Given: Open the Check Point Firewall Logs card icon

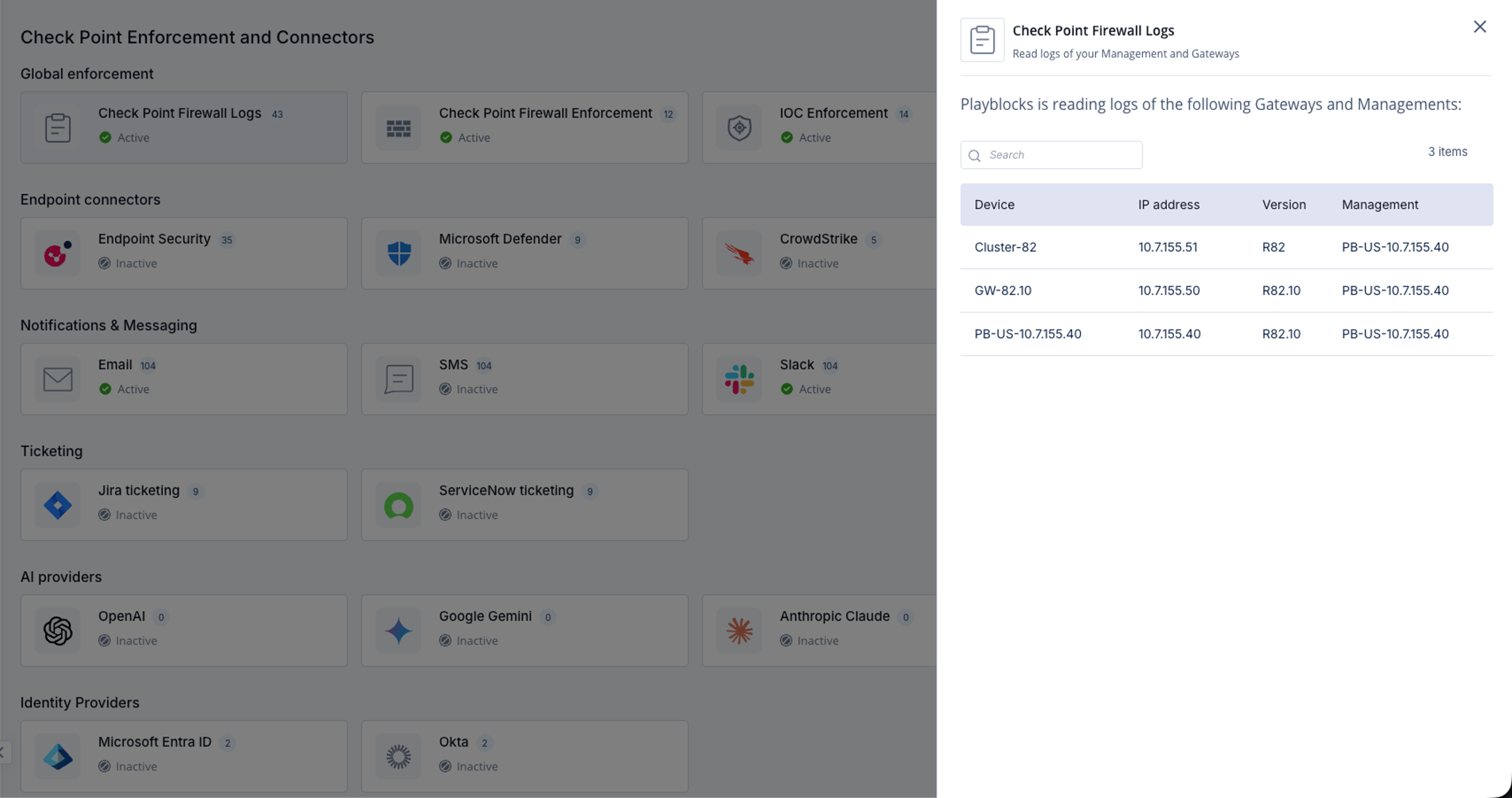Looking at the screenshot, I should coord(58,128).
